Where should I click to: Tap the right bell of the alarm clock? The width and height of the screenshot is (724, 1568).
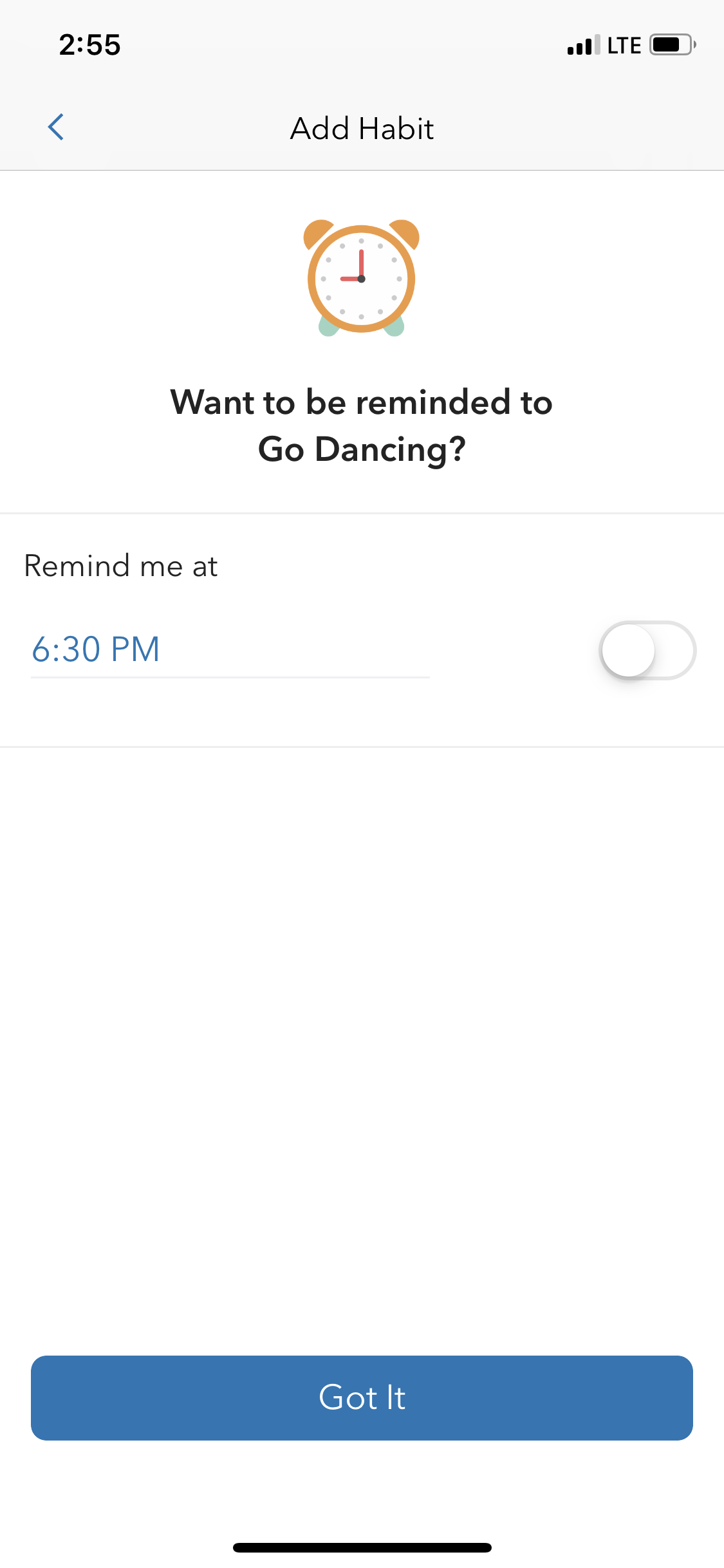pyautogui.click(x=405, y=233)
